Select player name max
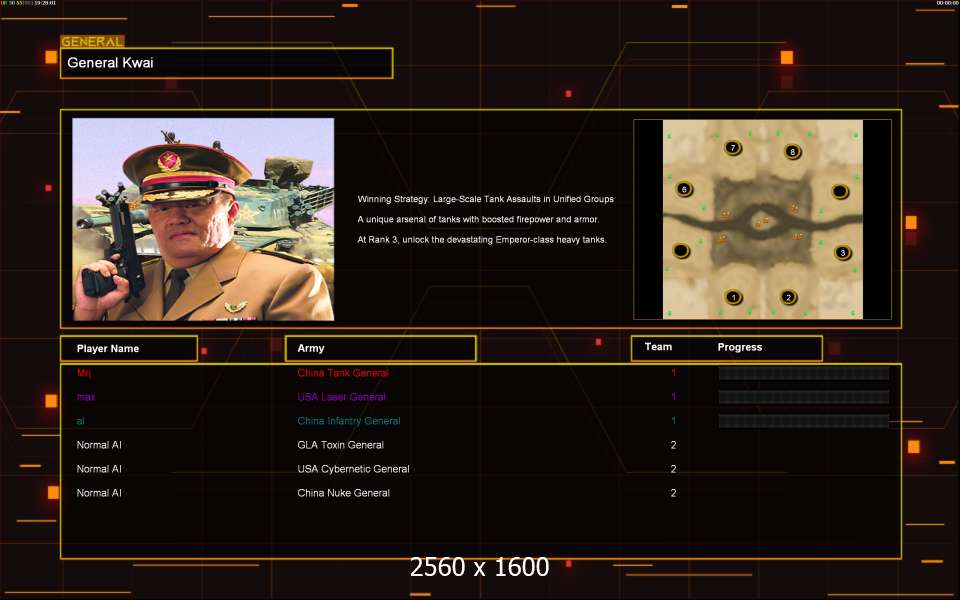Screen dimensions: 960x600 point(86,397)
